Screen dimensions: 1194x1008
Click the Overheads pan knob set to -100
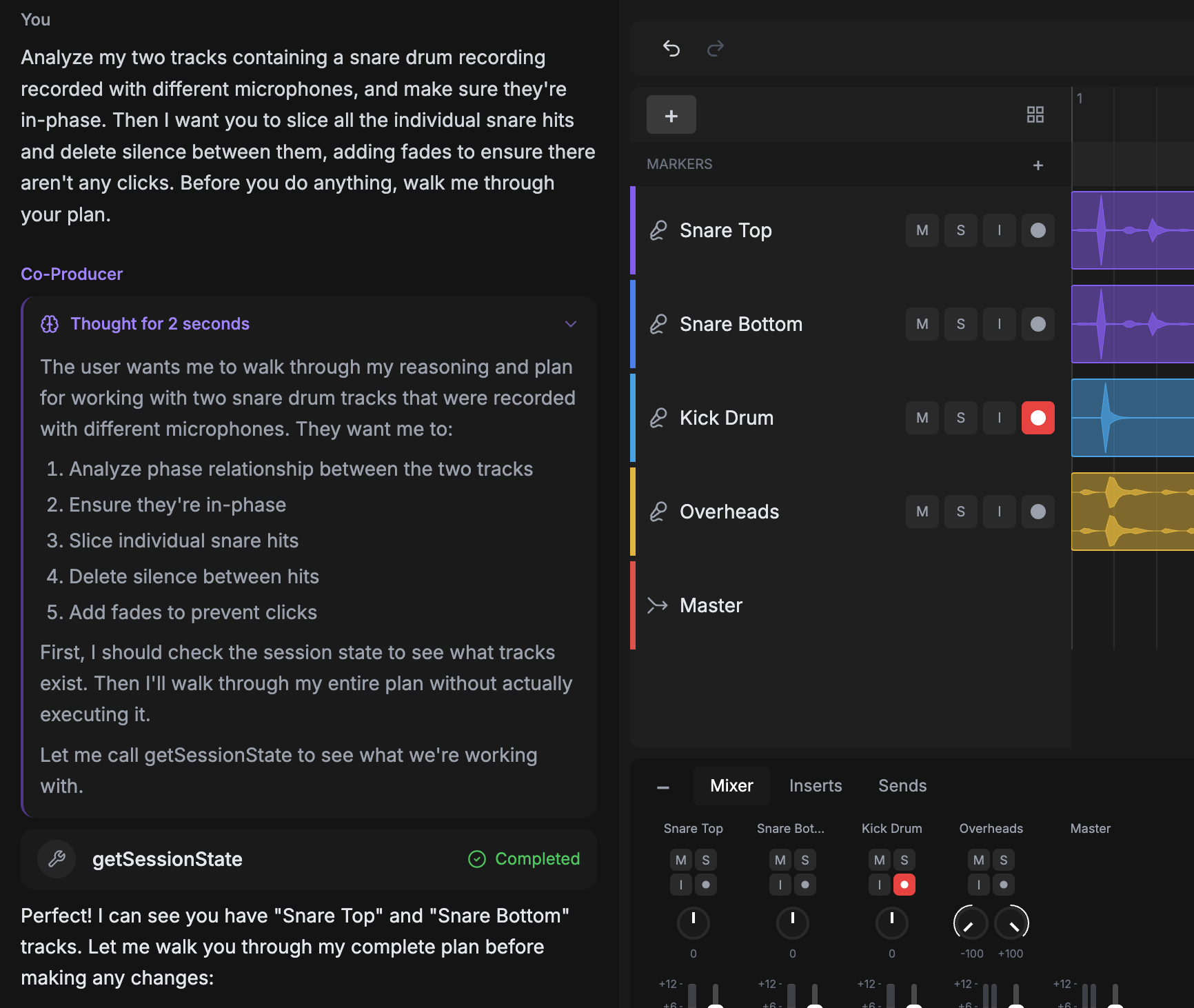971,923
